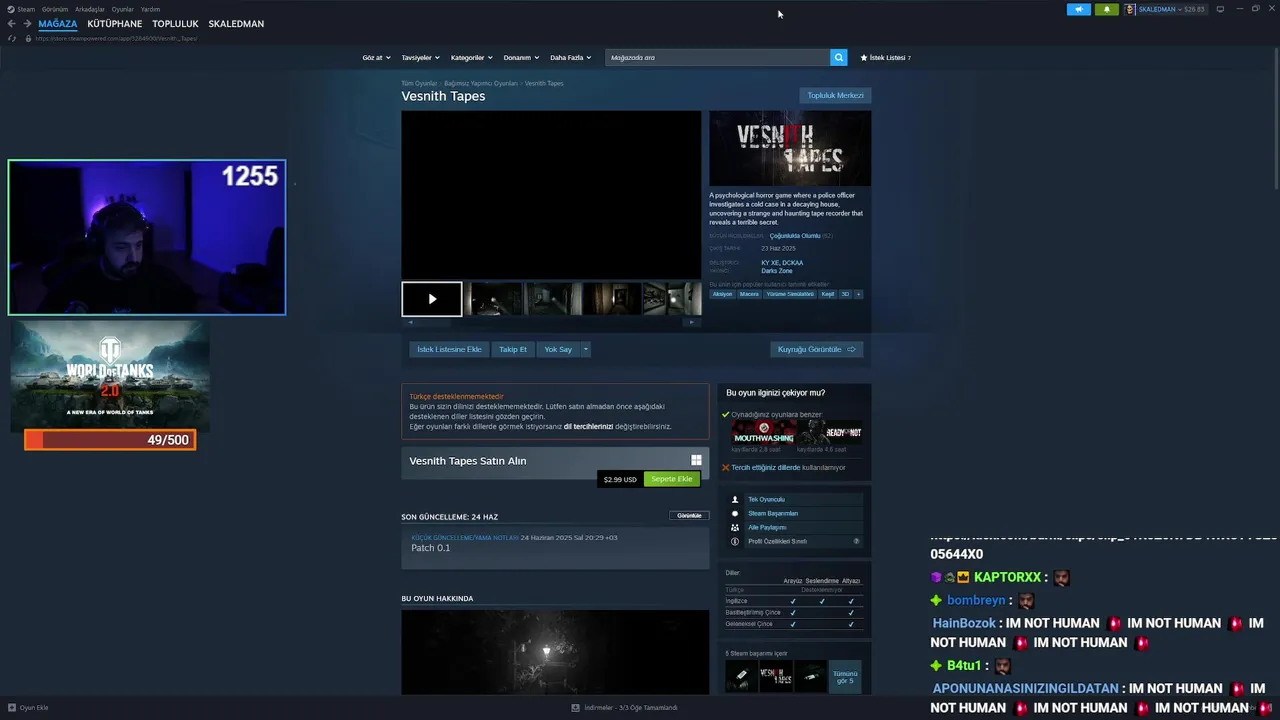Click the dil tercihlerinizi link
The height and width of the screenshot is (720, 1280).
click(588, 426)
